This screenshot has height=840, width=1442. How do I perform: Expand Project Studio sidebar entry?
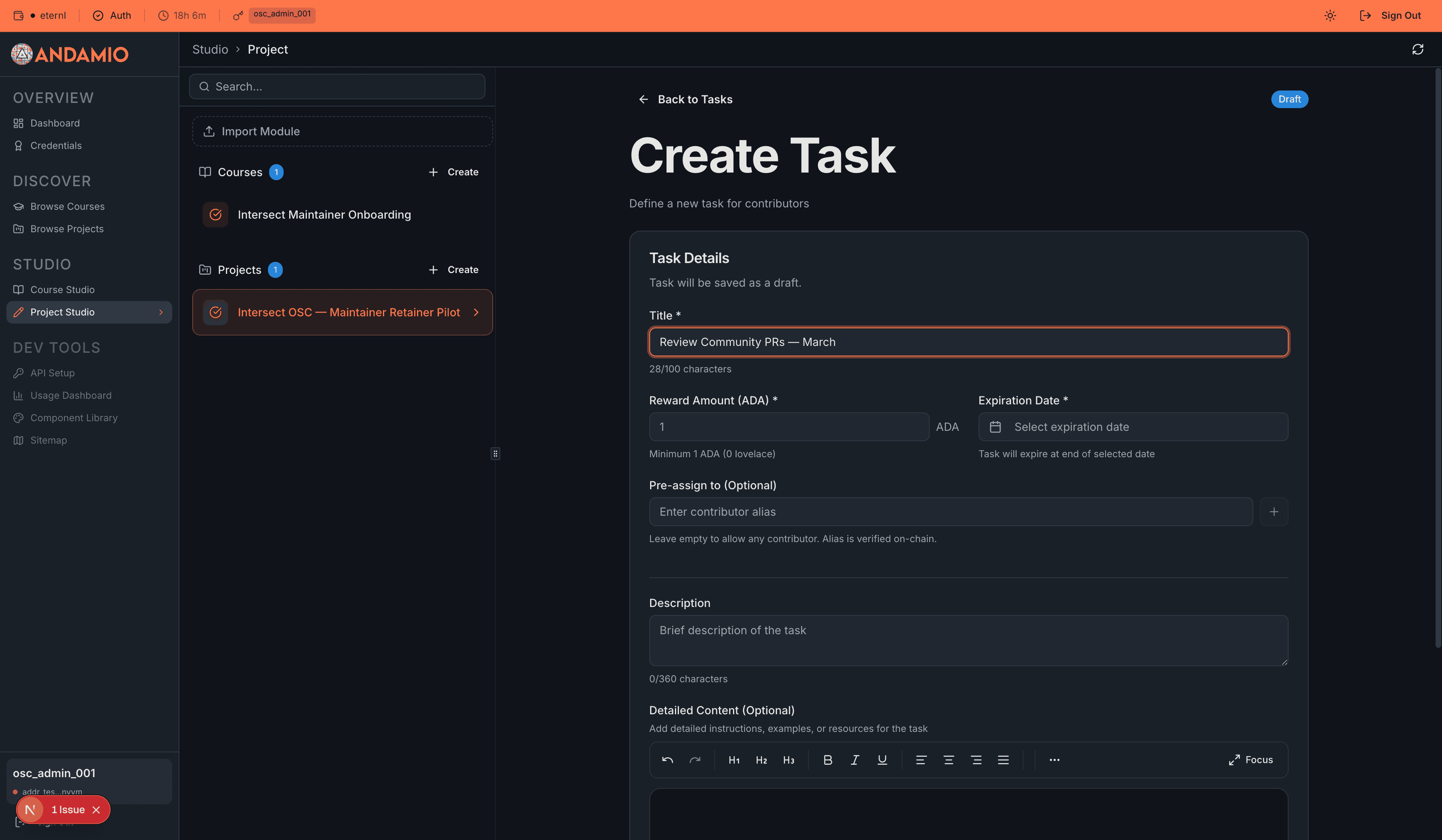[162, 312]
